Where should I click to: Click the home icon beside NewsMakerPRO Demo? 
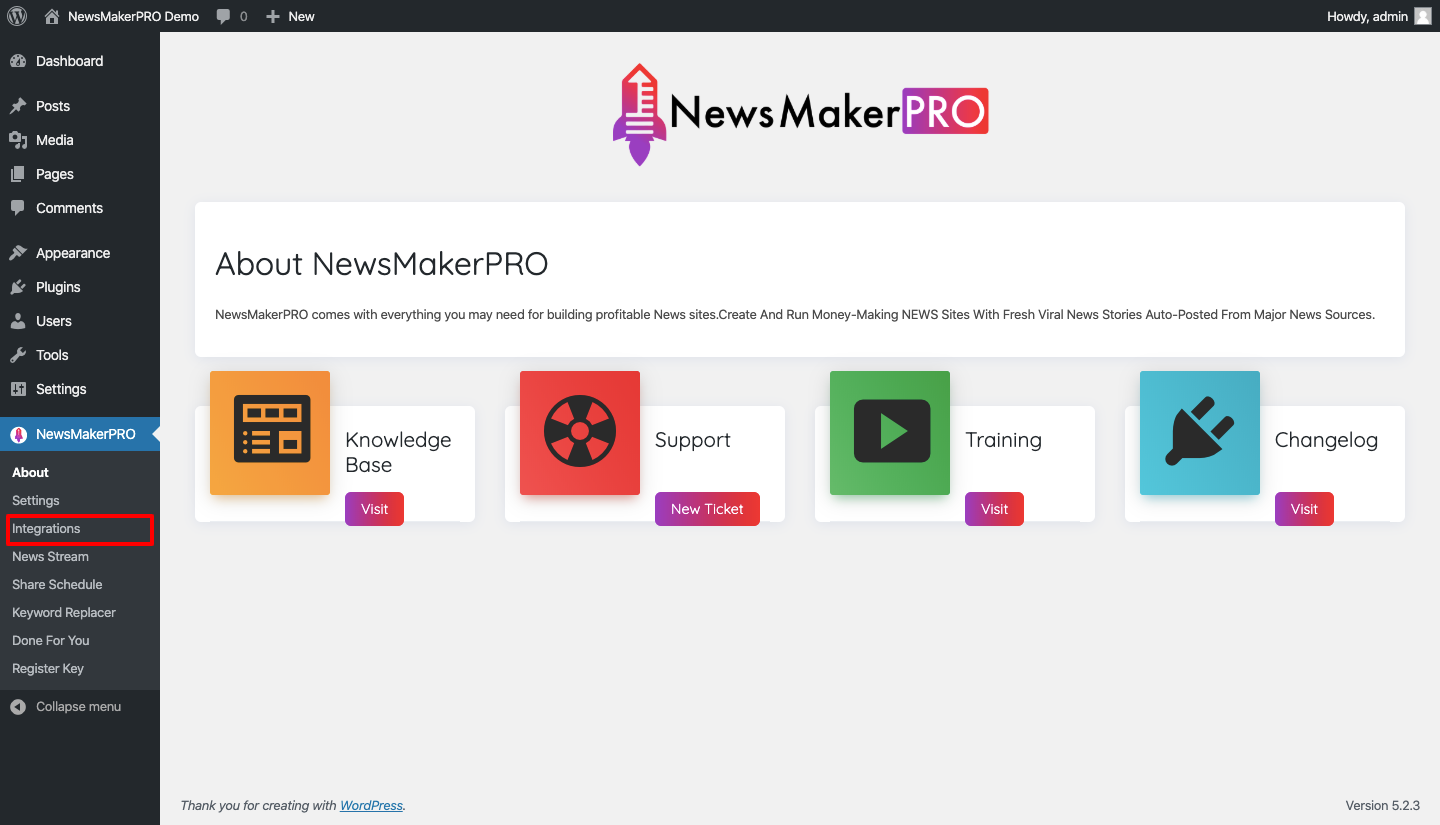[52, 16]
